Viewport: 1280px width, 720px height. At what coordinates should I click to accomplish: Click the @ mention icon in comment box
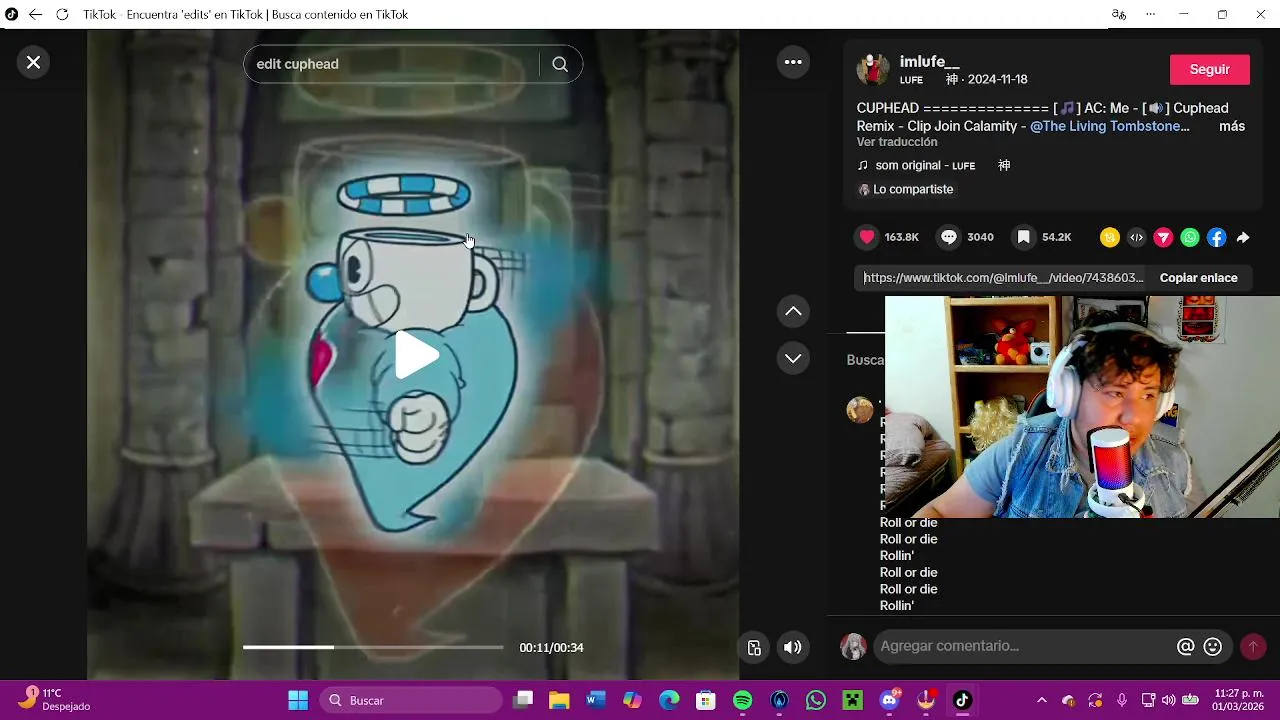click(1185, 647)
